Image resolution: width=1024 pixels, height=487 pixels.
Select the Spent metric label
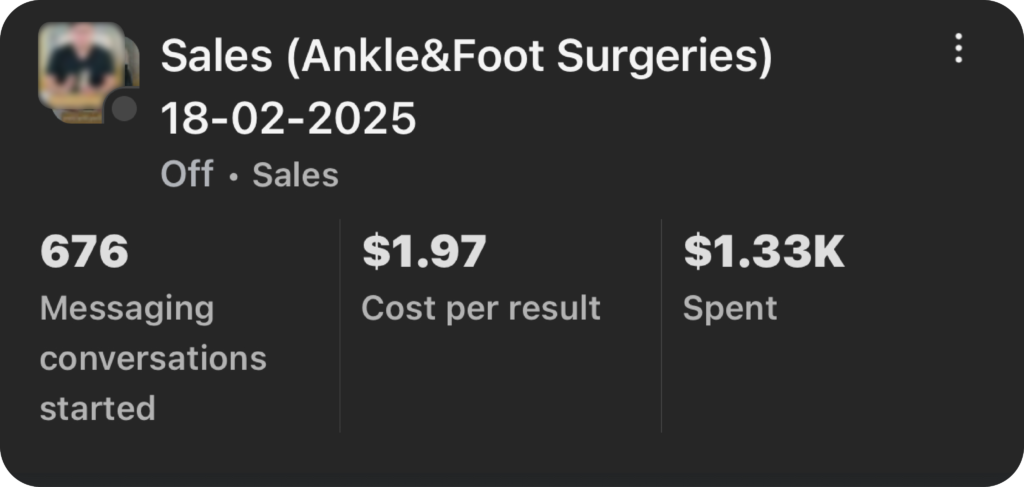729,308
